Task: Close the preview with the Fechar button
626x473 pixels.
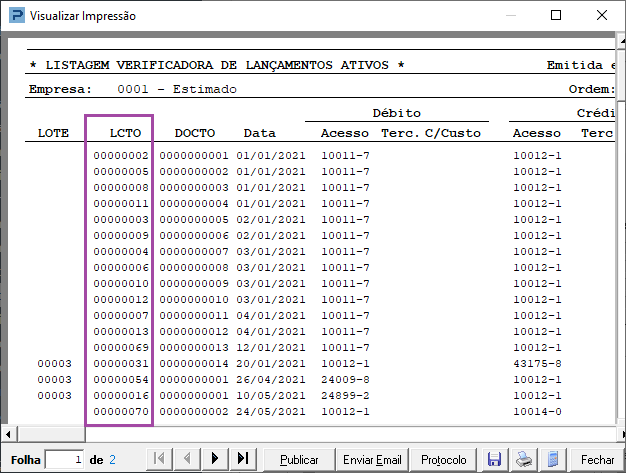Action: (597, 459)
